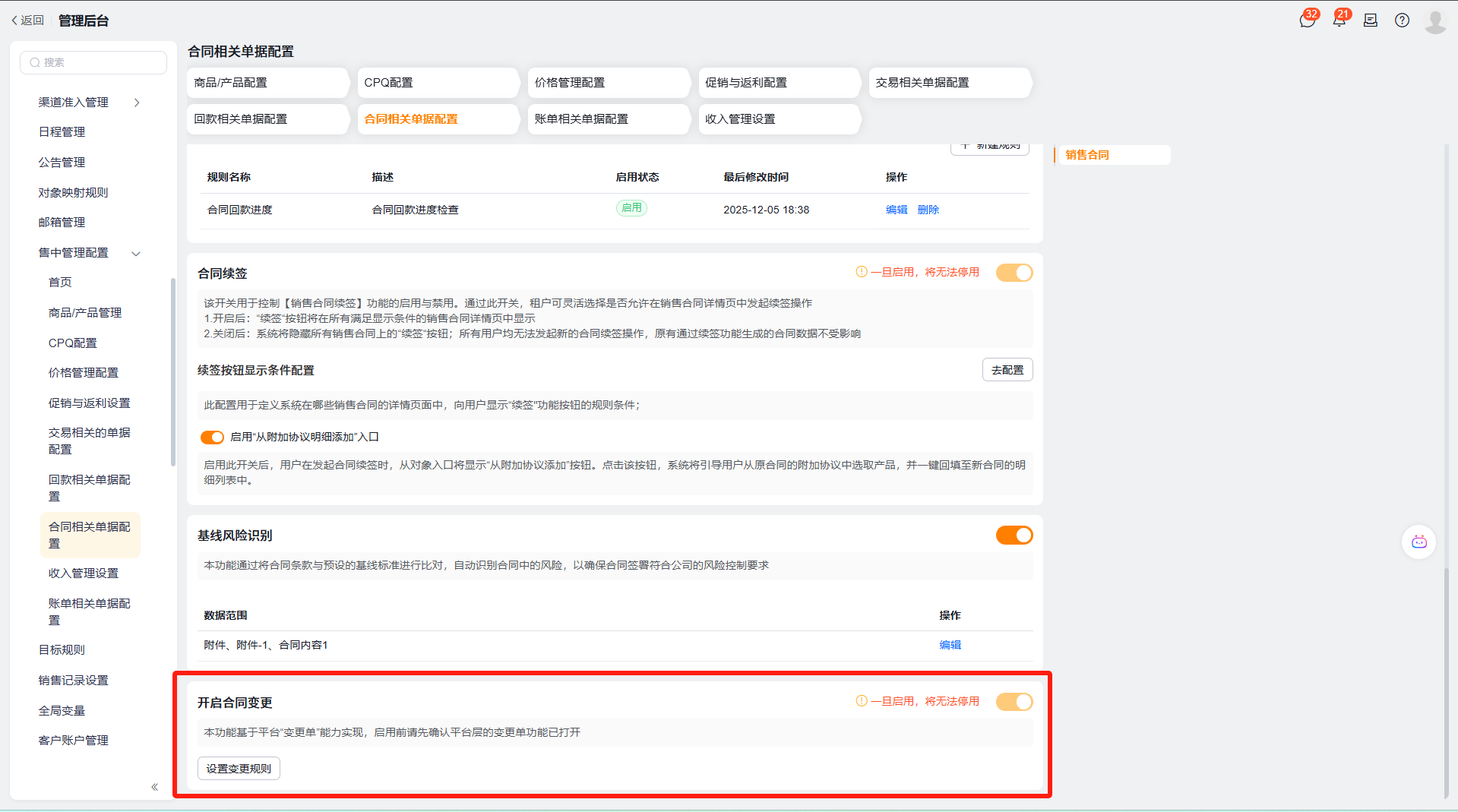Image resolution: width=1458 pixels, height=812 pixels.
Task: Toggle the 基线风险识别 switch
Action: pos(1014,536)
